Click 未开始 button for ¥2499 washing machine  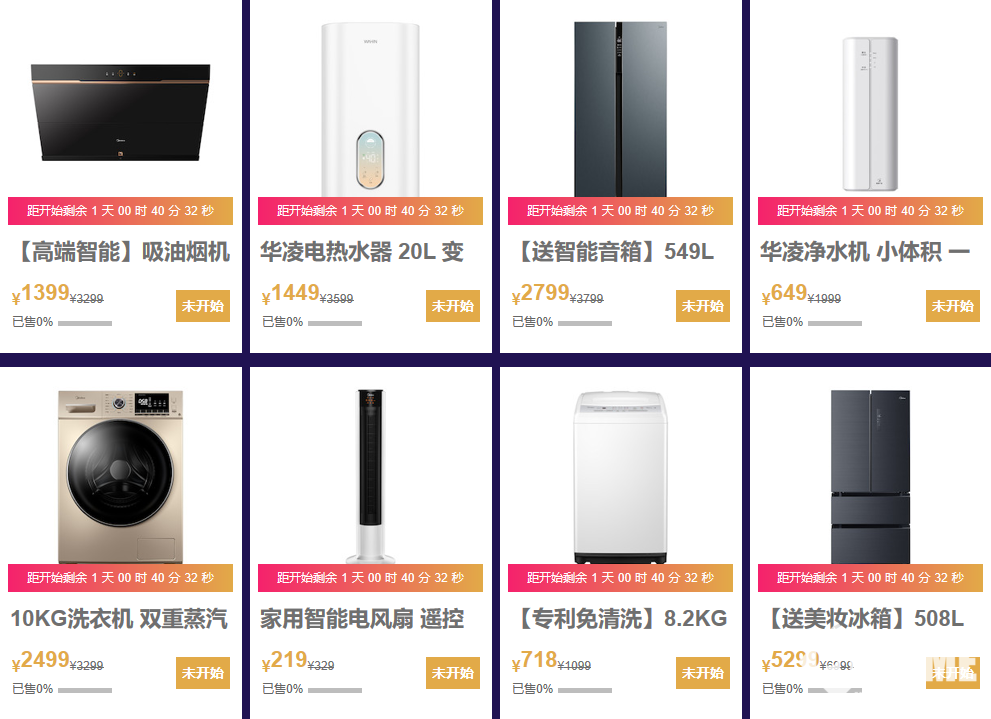click(x=203, y=673)
